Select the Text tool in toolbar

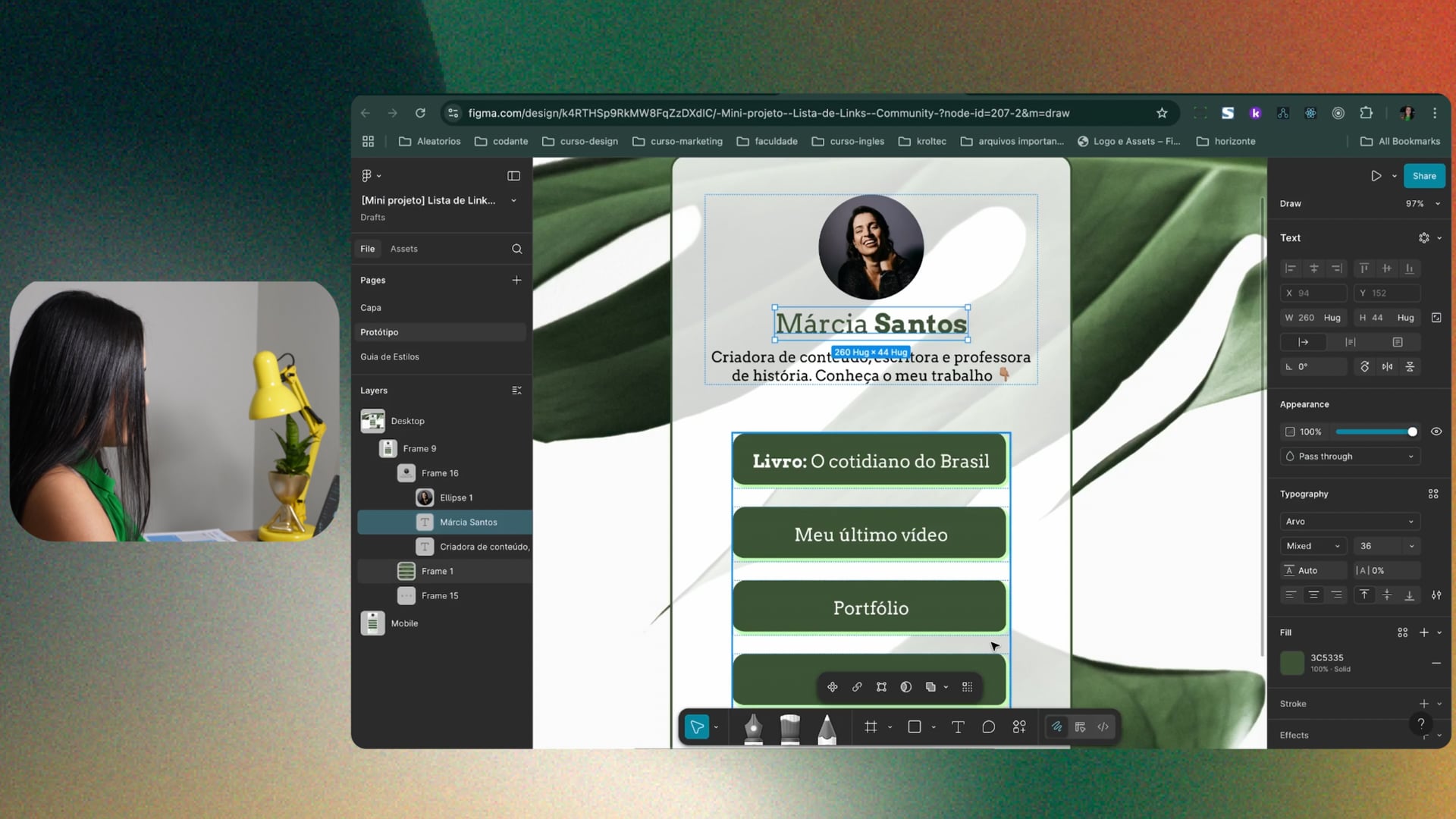click(x=958, y=727)
